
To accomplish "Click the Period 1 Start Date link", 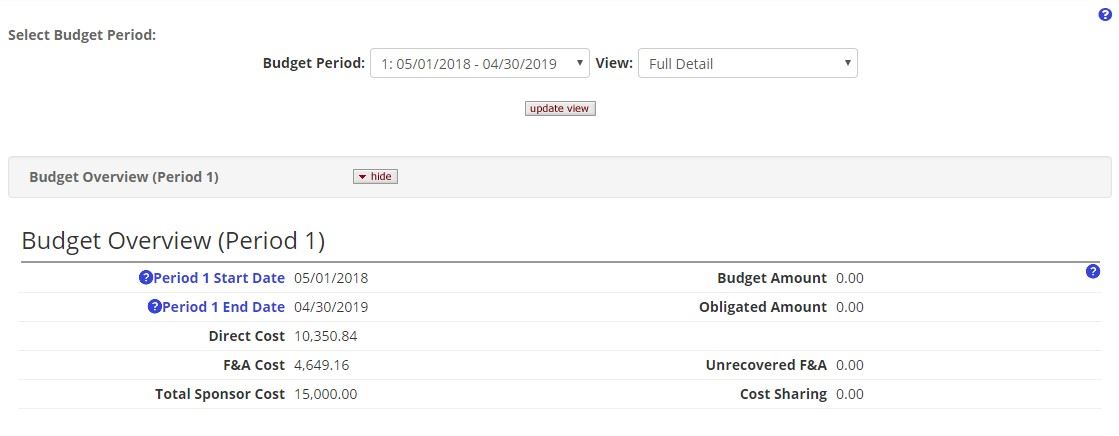I will (218, 278).
